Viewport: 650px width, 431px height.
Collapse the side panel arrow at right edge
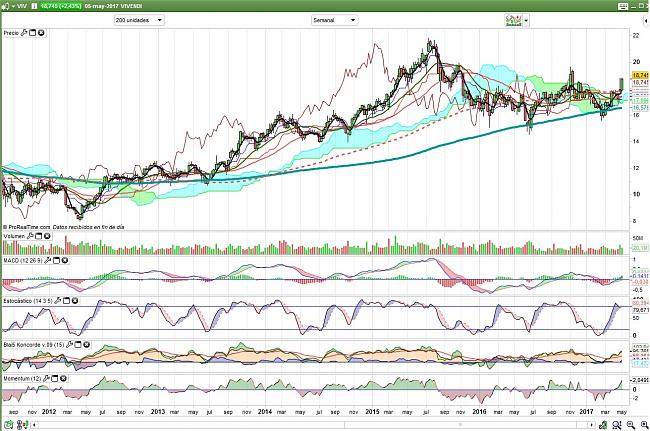tap(646, 20)
